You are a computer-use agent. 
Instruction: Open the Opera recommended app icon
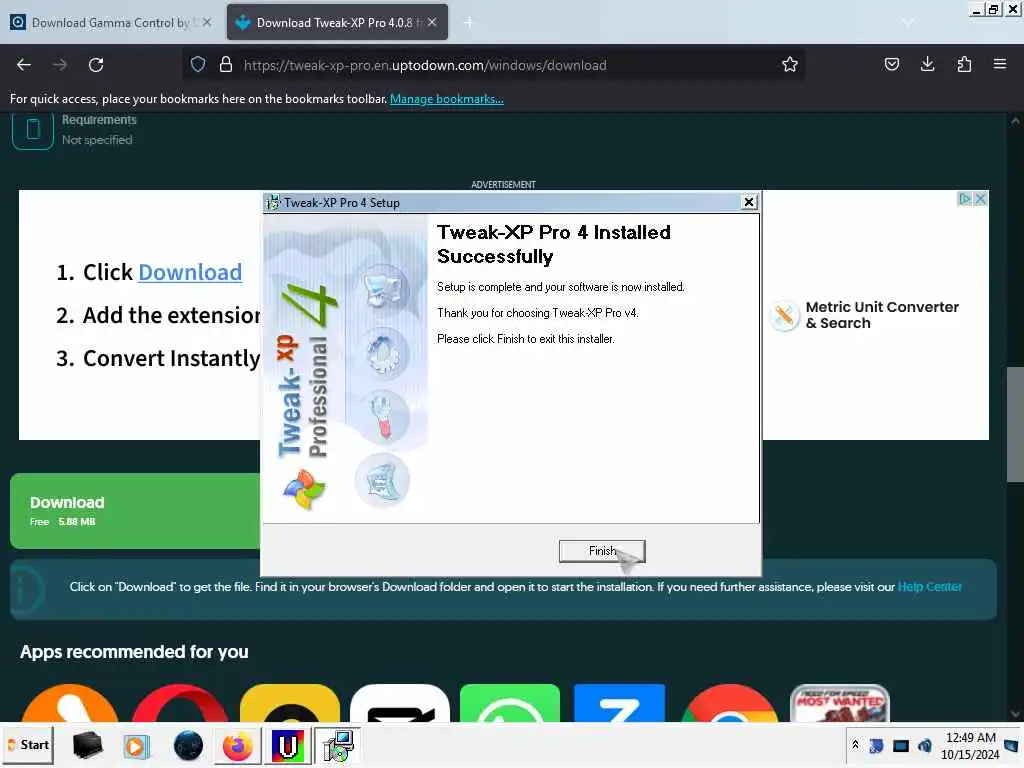pos(180,703)
